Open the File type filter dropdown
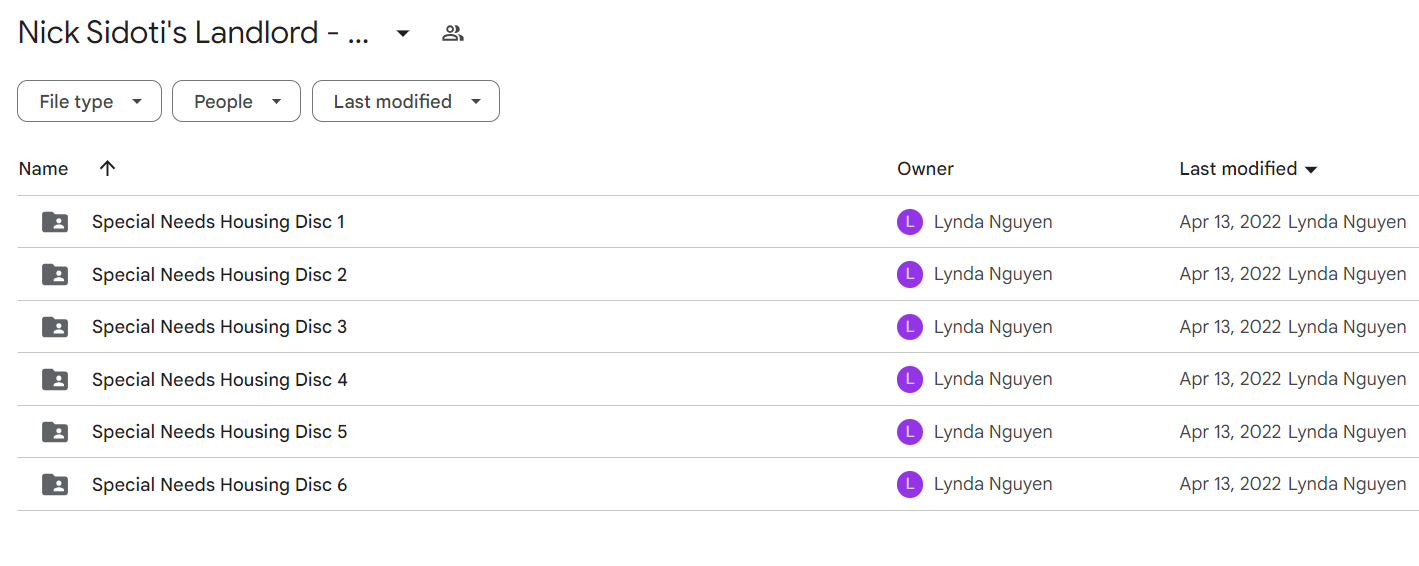The image size is (1419, 566). tap(89, 101)
